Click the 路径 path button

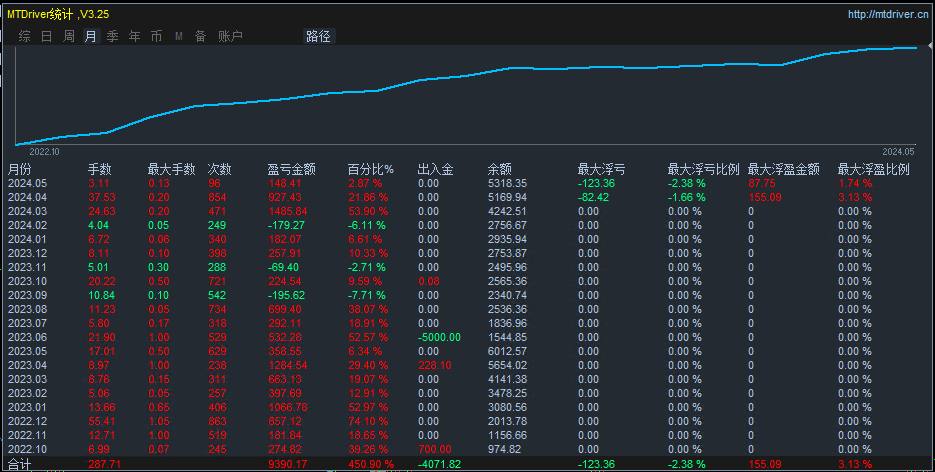318,36
